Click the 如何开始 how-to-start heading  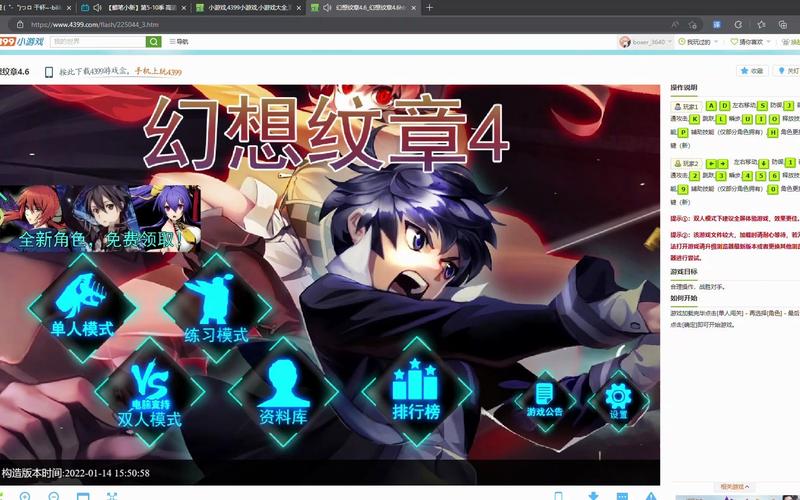tap(684, 298)
